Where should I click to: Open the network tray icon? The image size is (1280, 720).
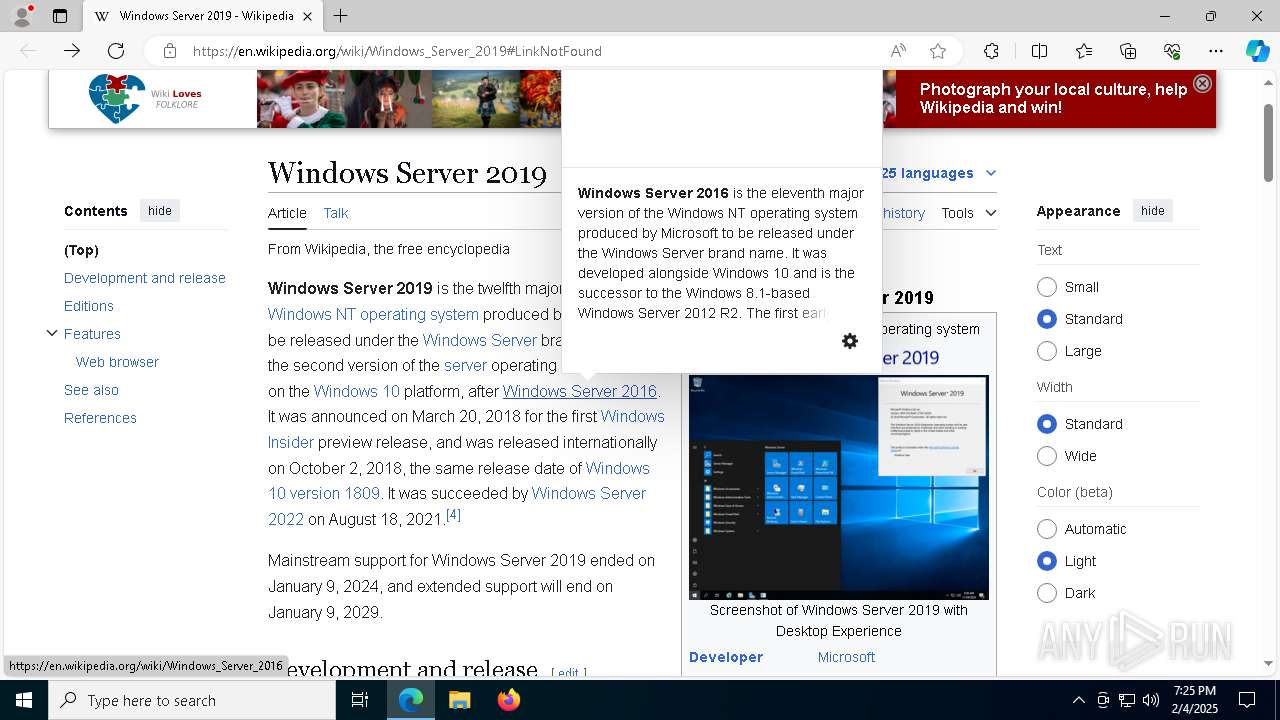pyautogui.click(x=1127, y=700)
